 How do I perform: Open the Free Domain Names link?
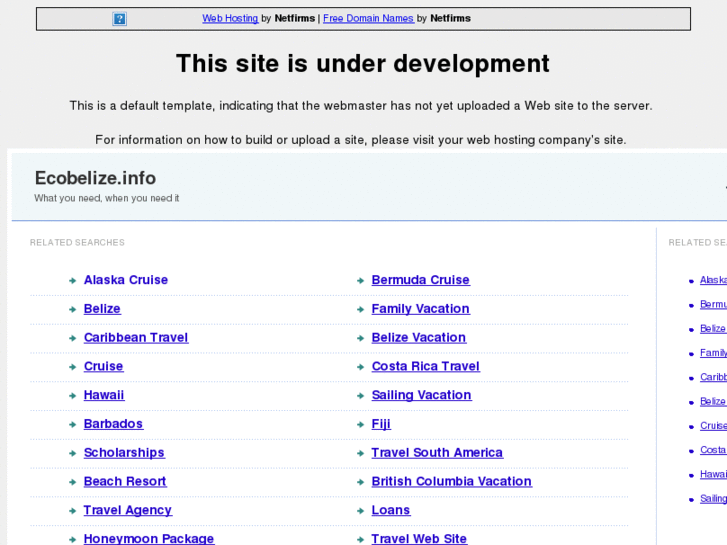[368, 18]
